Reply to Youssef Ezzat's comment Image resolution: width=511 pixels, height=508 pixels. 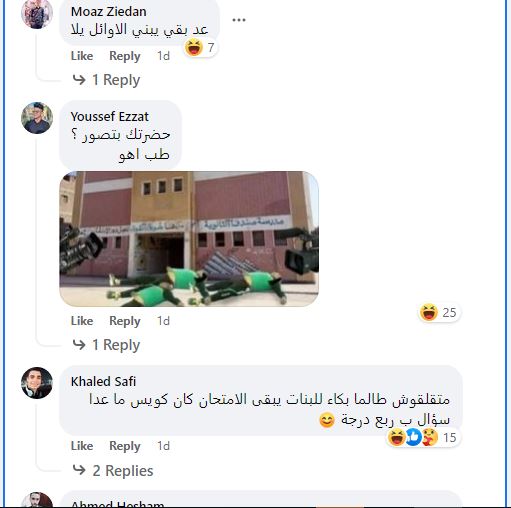click(x=125, y=321)
